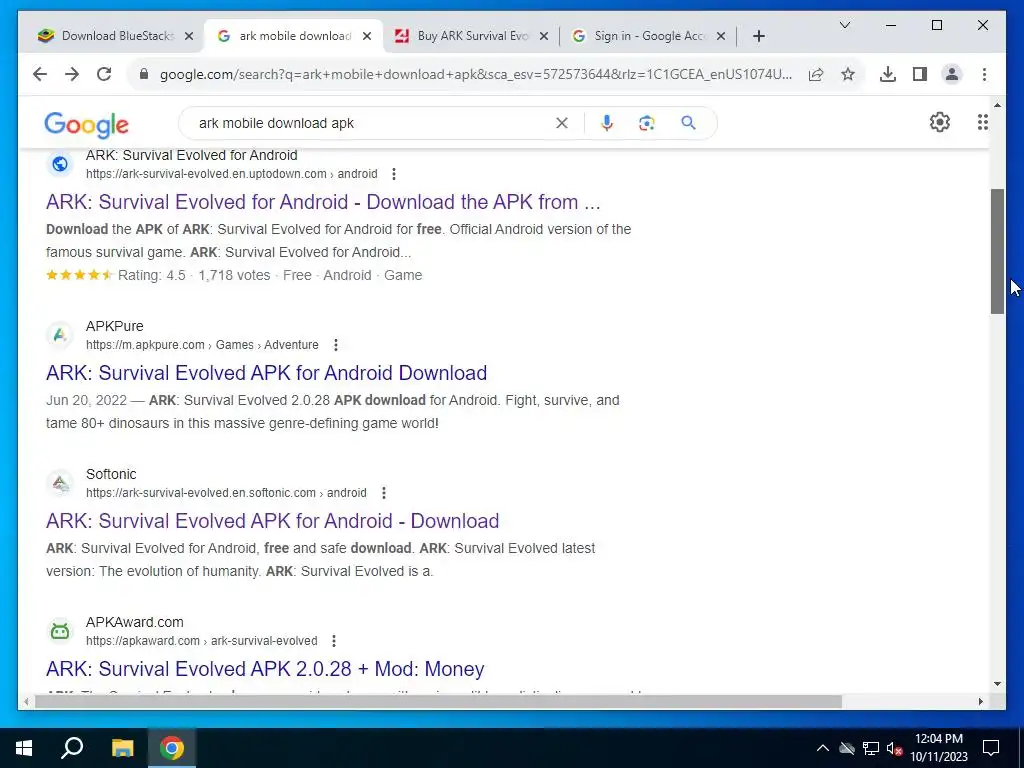The image size is (1024, 768).
Task: Click the scroll down arrow
Action: 997,684
